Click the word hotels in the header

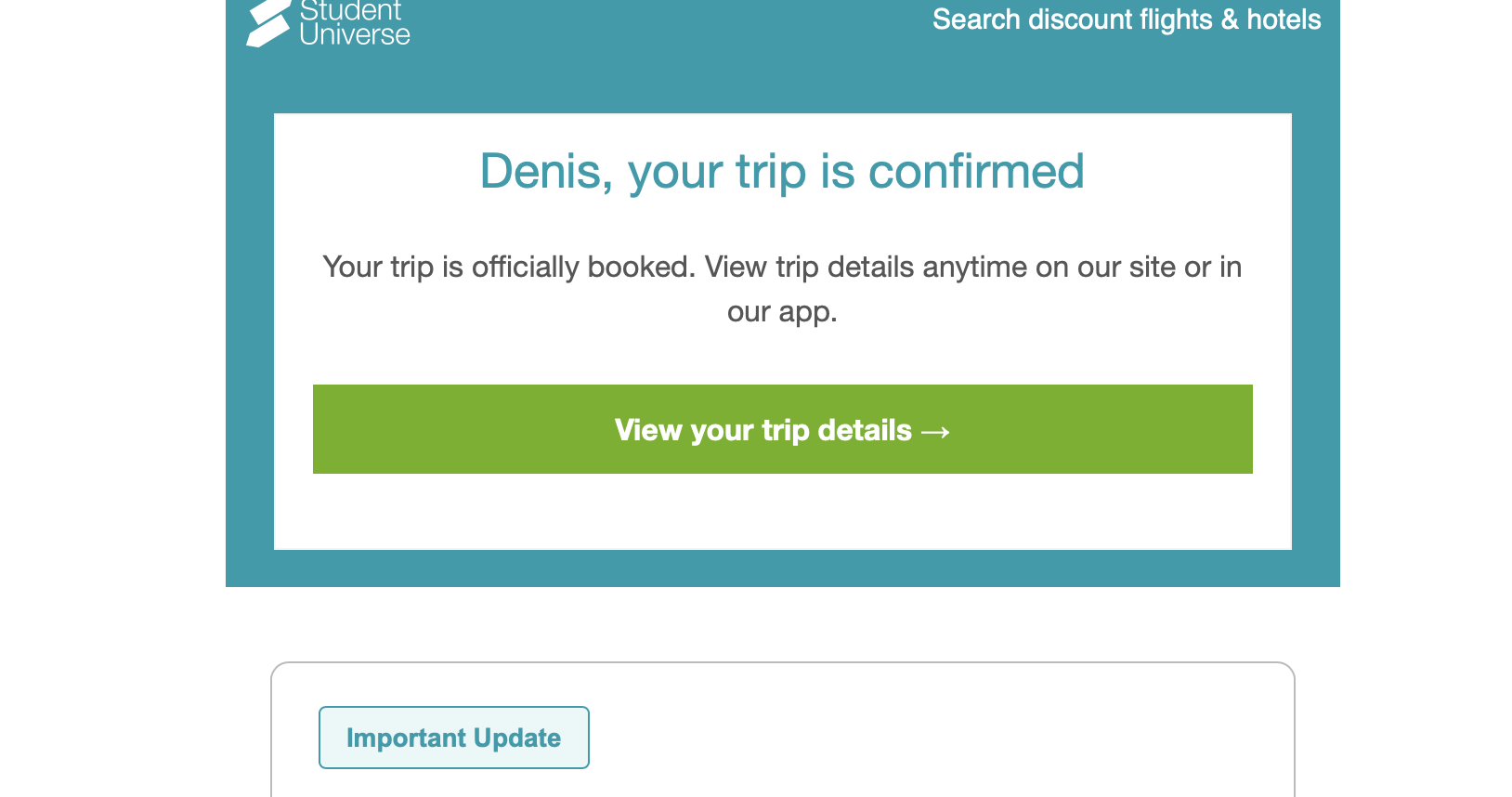coord(1283,20)
